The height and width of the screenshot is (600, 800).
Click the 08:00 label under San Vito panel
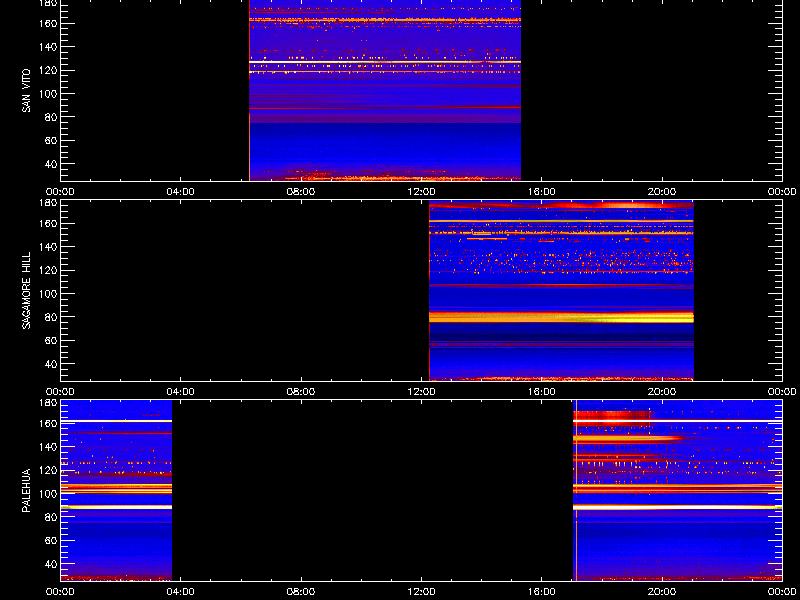[x=302, y=192]
